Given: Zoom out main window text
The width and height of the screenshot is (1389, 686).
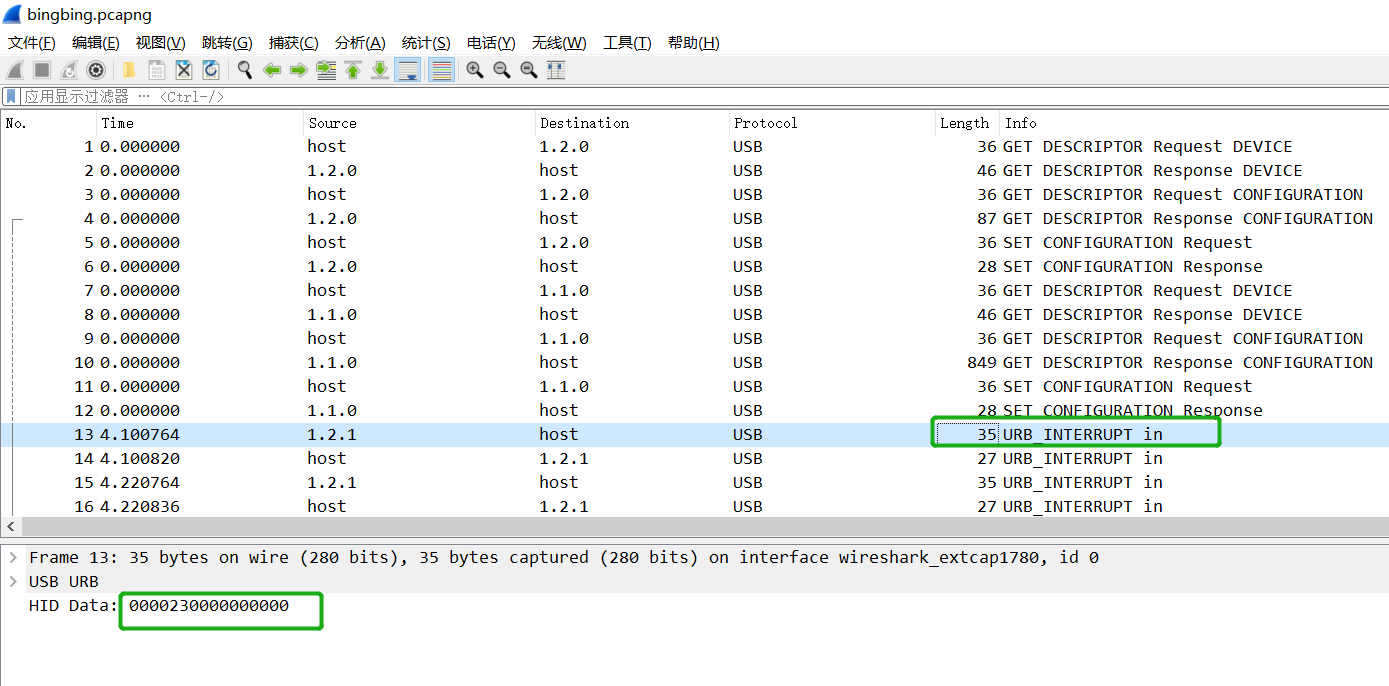Looking at the screenshot, I should point(502,70).
